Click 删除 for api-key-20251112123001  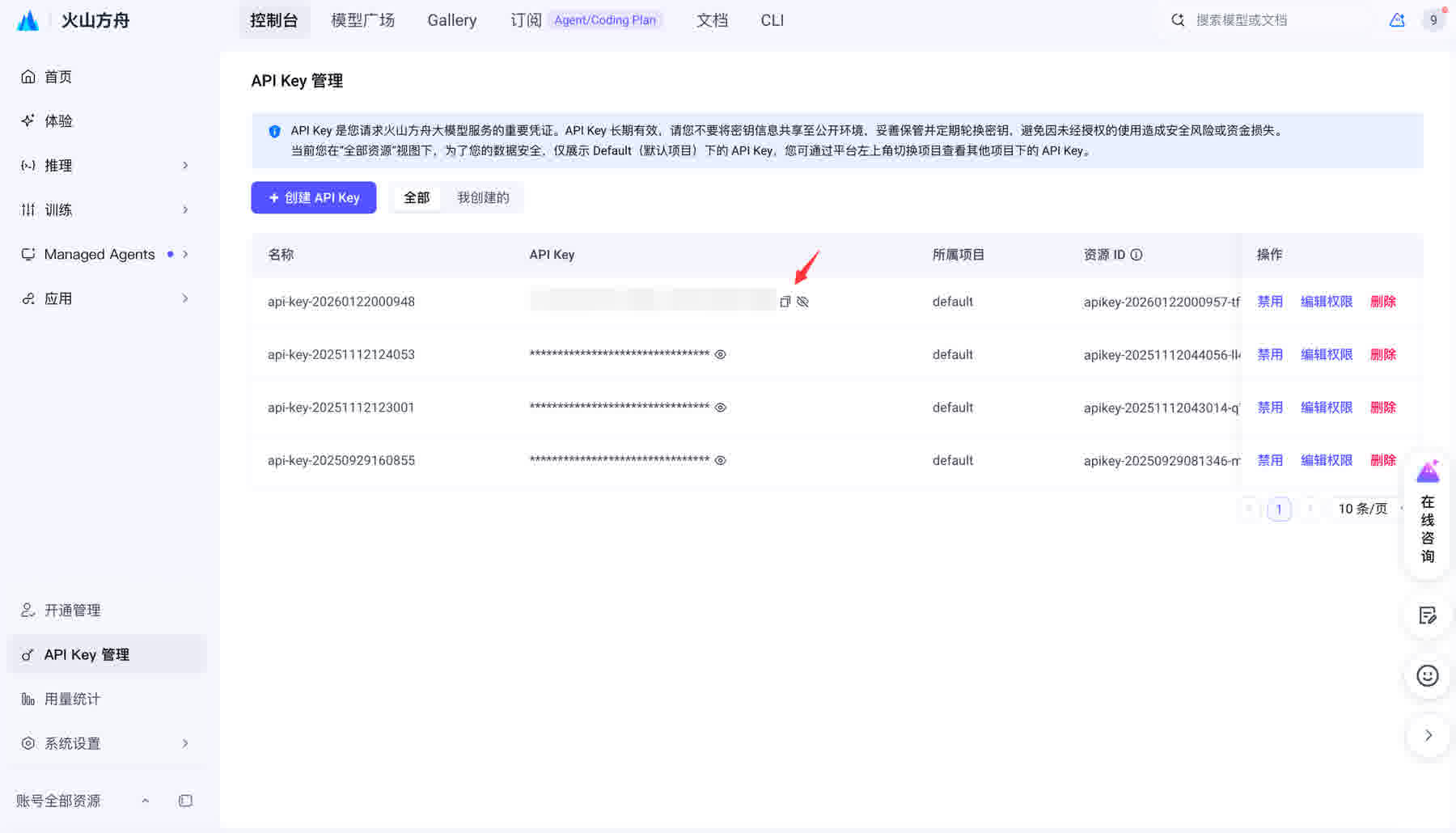pos(1383,408)
